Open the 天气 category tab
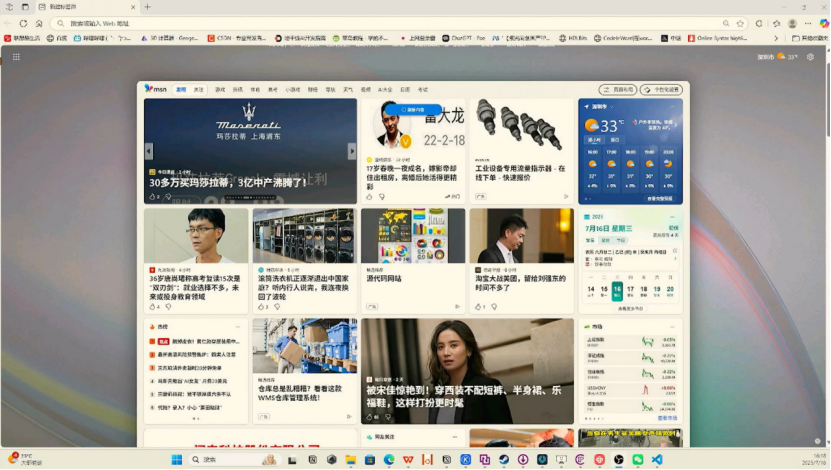 [348, 90]
